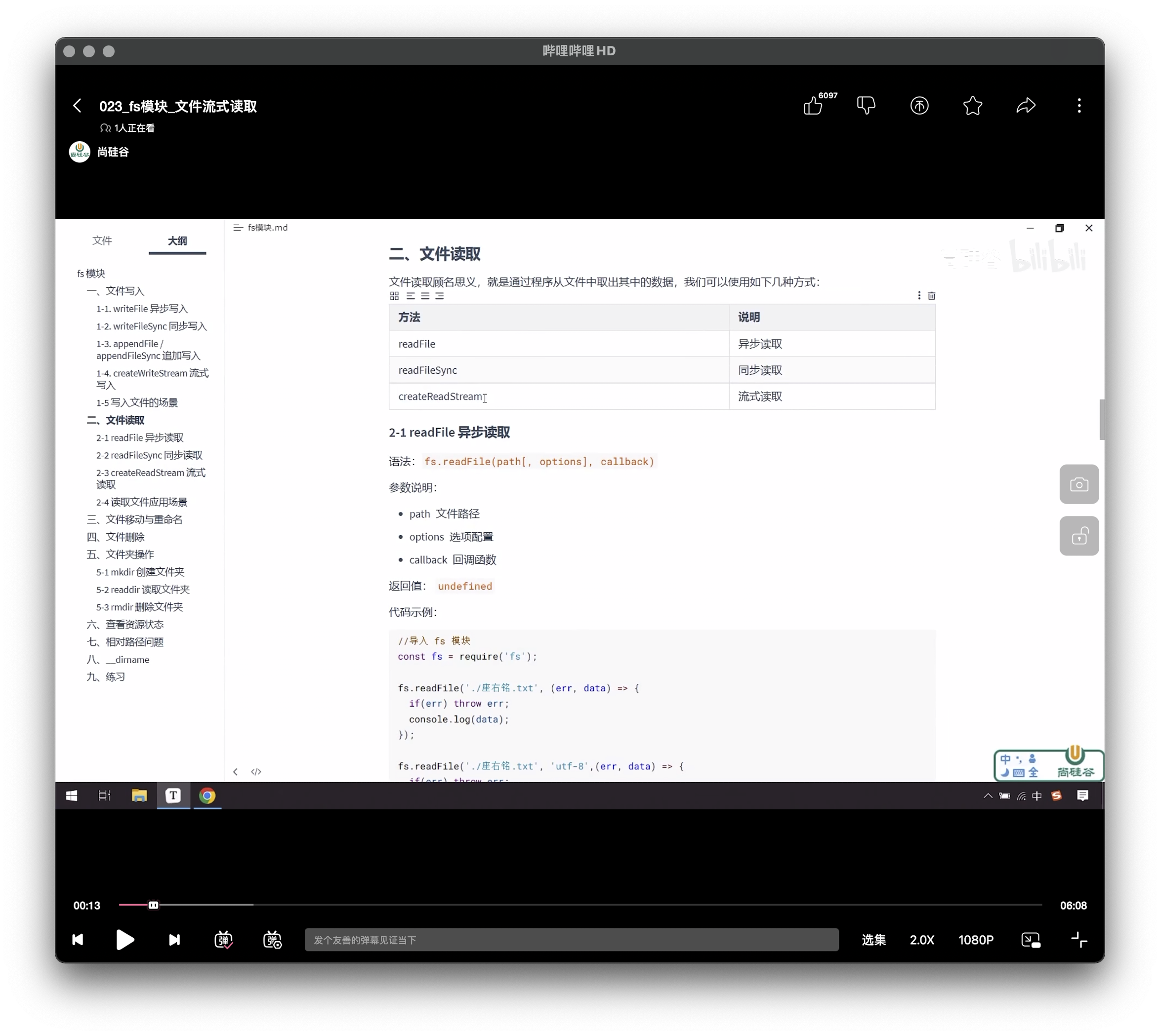The width and height of the screenshot is (1160, 1036).
Task: Open the 2.0X playback speed selector
Action: (921, 940)
